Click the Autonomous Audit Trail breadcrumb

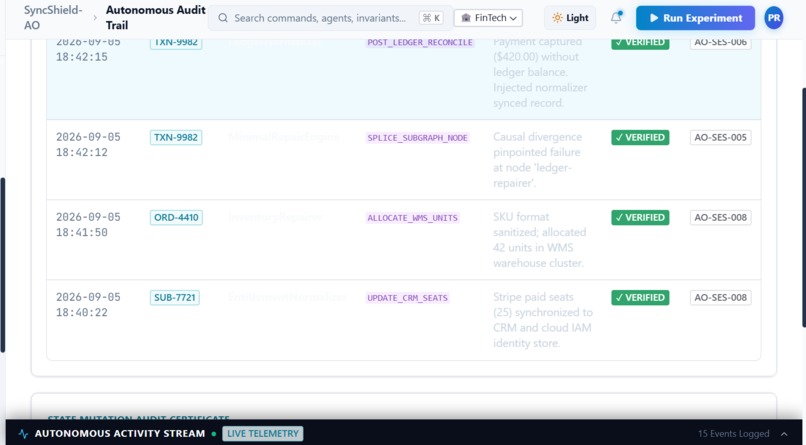[156, 17]
